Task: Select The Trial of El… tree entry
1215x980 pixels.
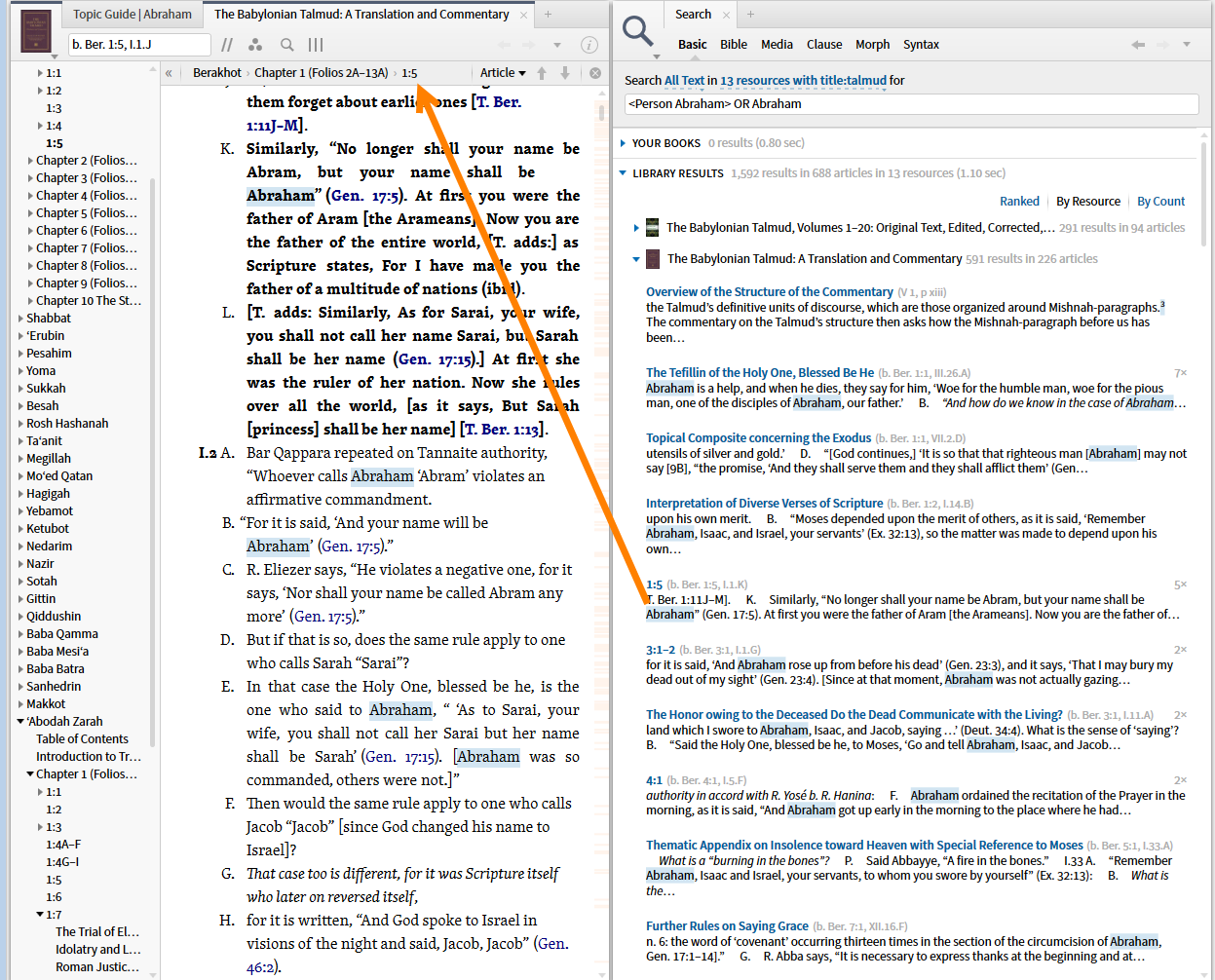Action: [97, 932]
